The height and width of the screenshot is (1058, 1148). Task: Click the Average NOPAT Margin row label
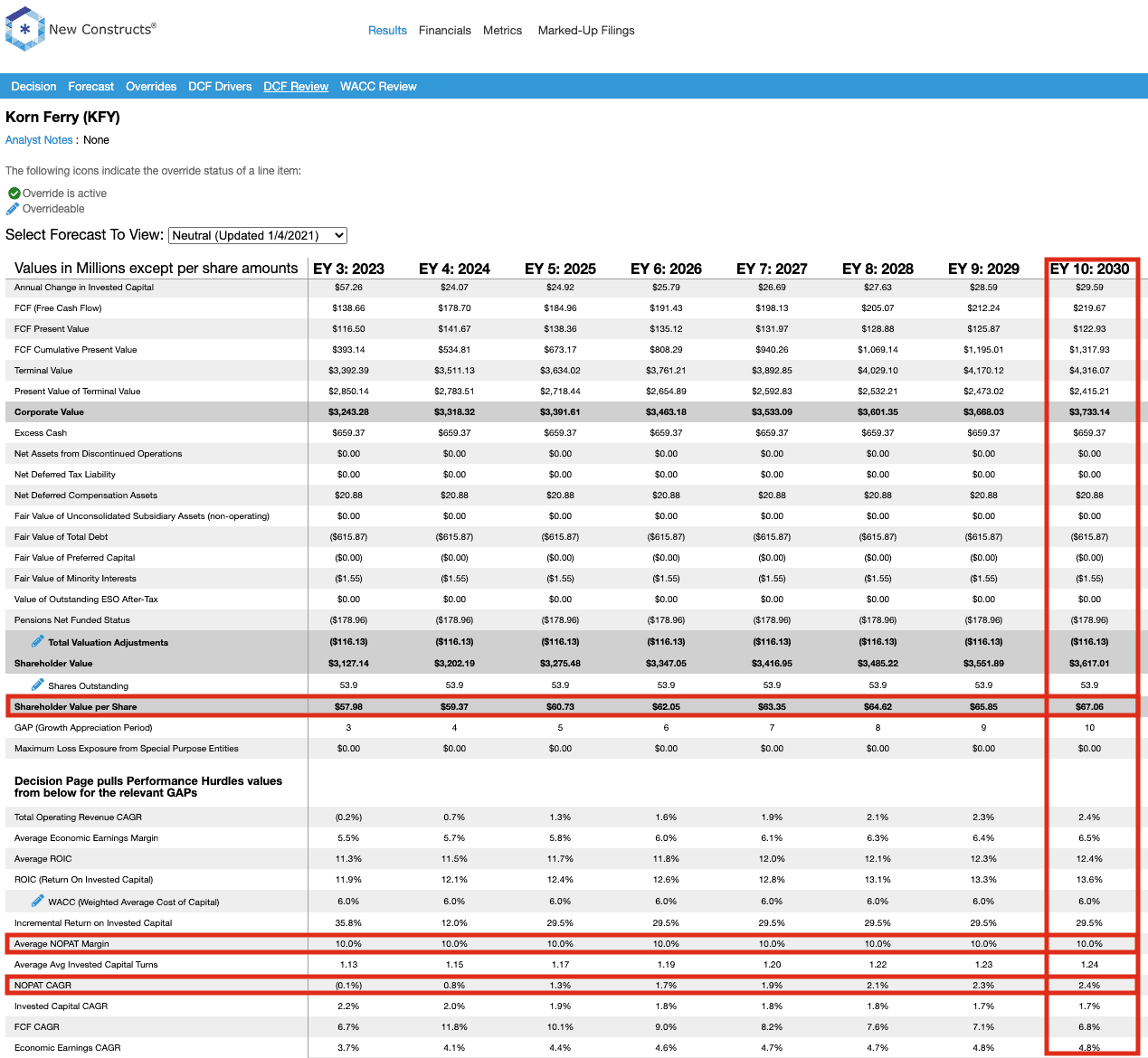pos(62,944)
